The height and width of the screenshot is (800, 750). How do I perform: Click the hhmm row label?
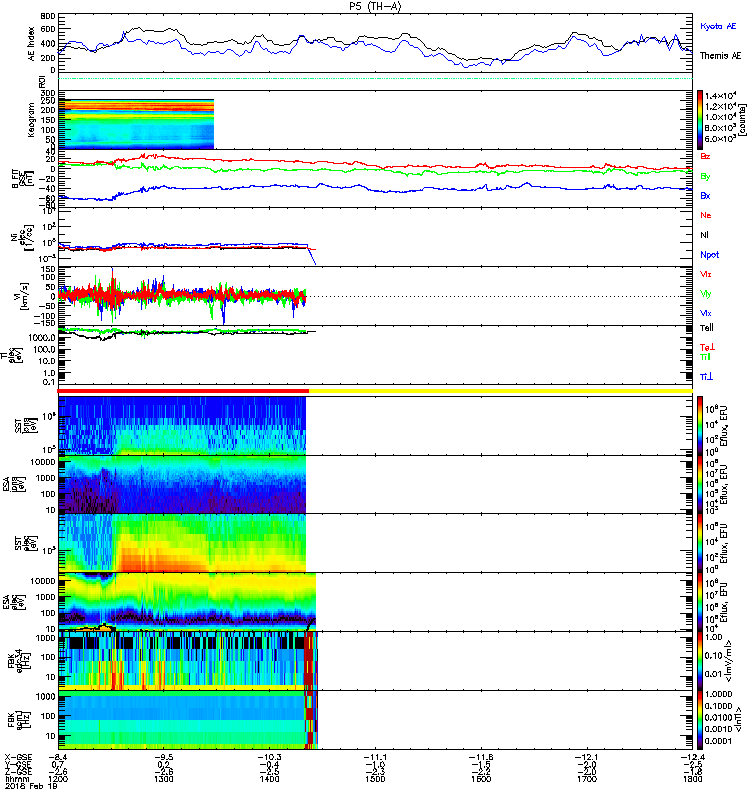click(x=15, y=780)
